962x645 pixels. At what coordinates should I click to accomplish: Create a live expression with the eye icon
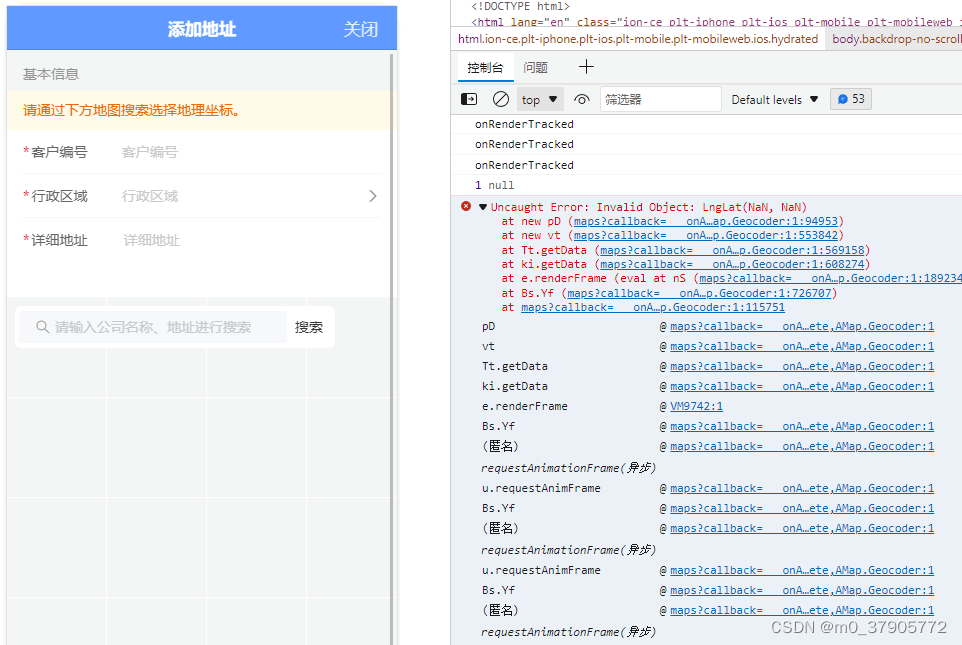(579, 99)
